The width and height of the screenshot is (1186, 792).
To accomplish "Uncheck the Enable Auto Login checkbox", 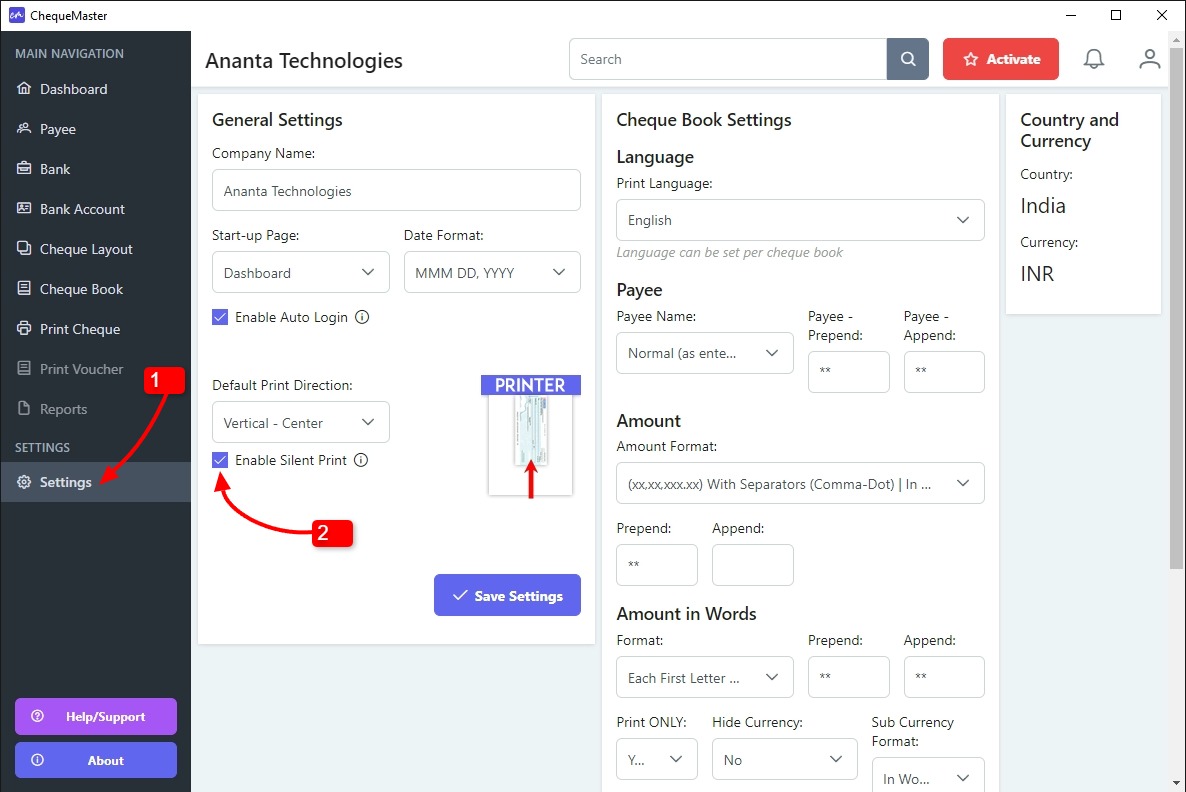I will 220,317.
